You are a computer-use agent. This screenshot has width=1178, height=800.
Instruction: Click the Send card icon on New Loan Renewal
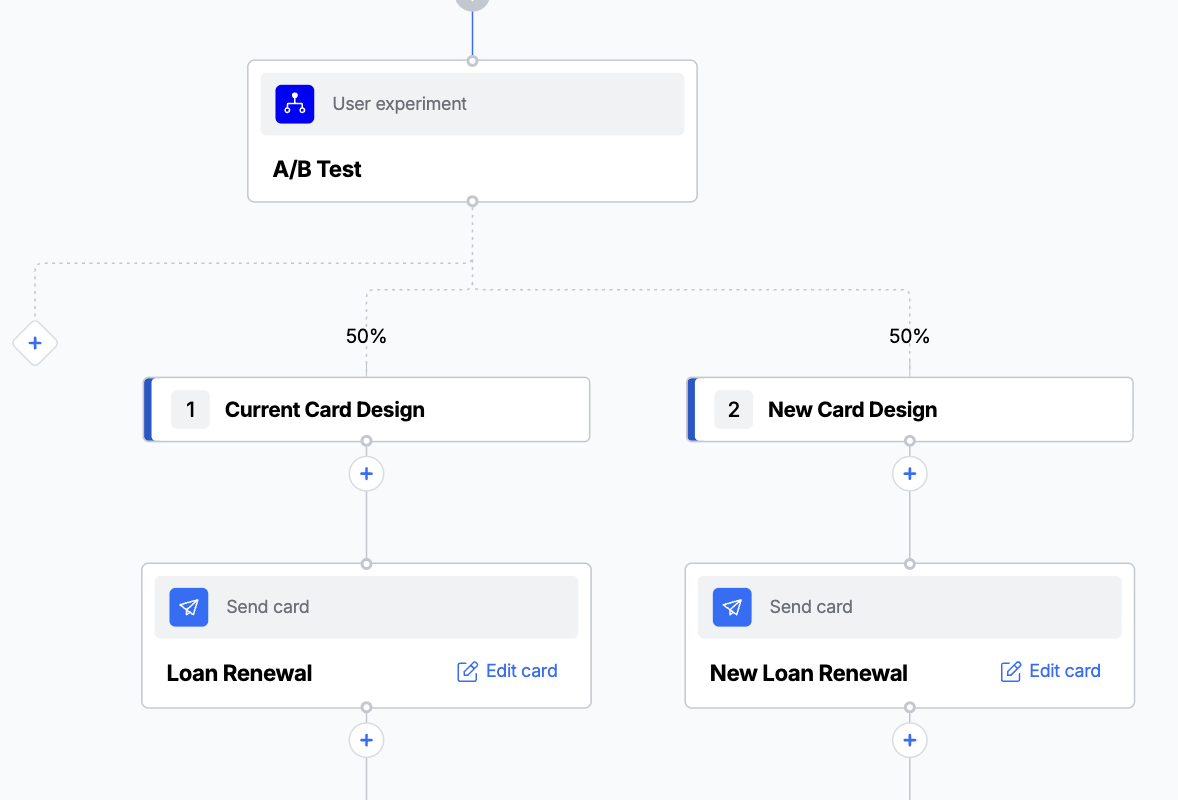tap(731, 607)
